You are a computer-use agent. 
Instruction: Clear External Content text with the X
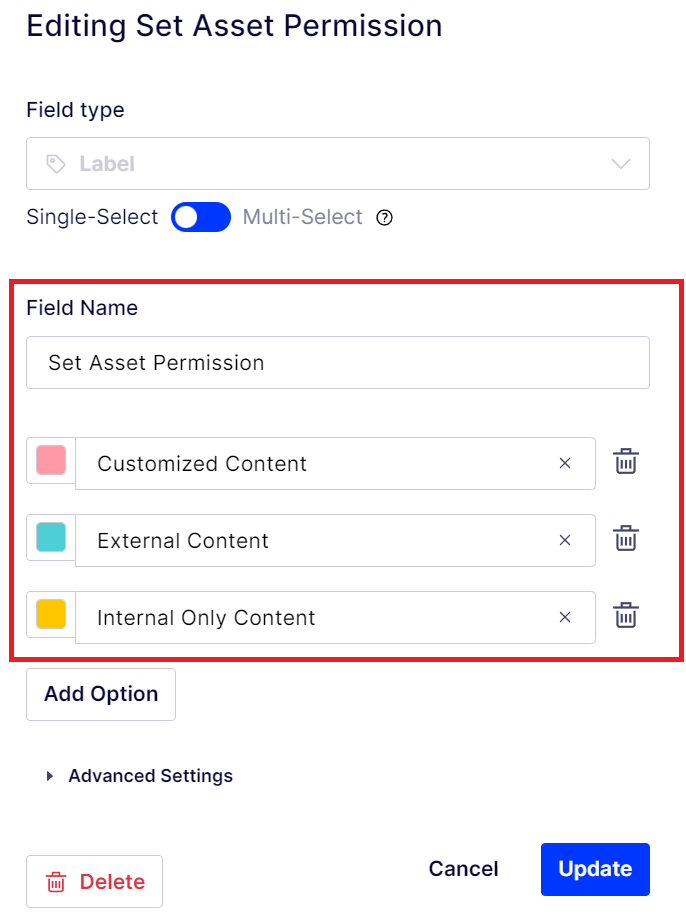point(565,540)
